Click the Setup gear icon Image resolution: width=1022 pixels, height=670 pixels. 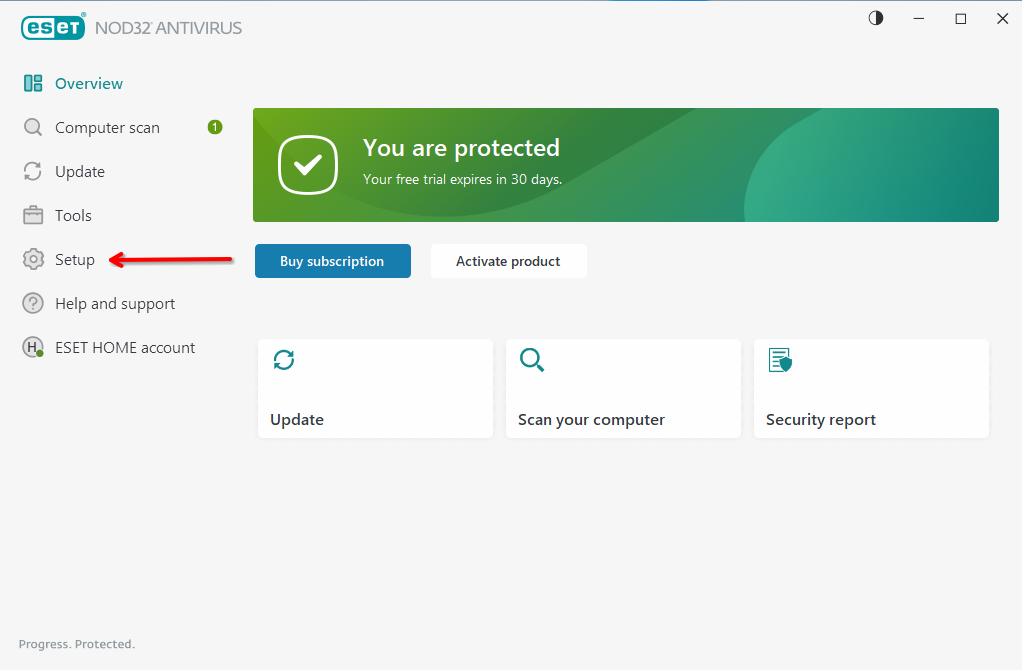33,259
